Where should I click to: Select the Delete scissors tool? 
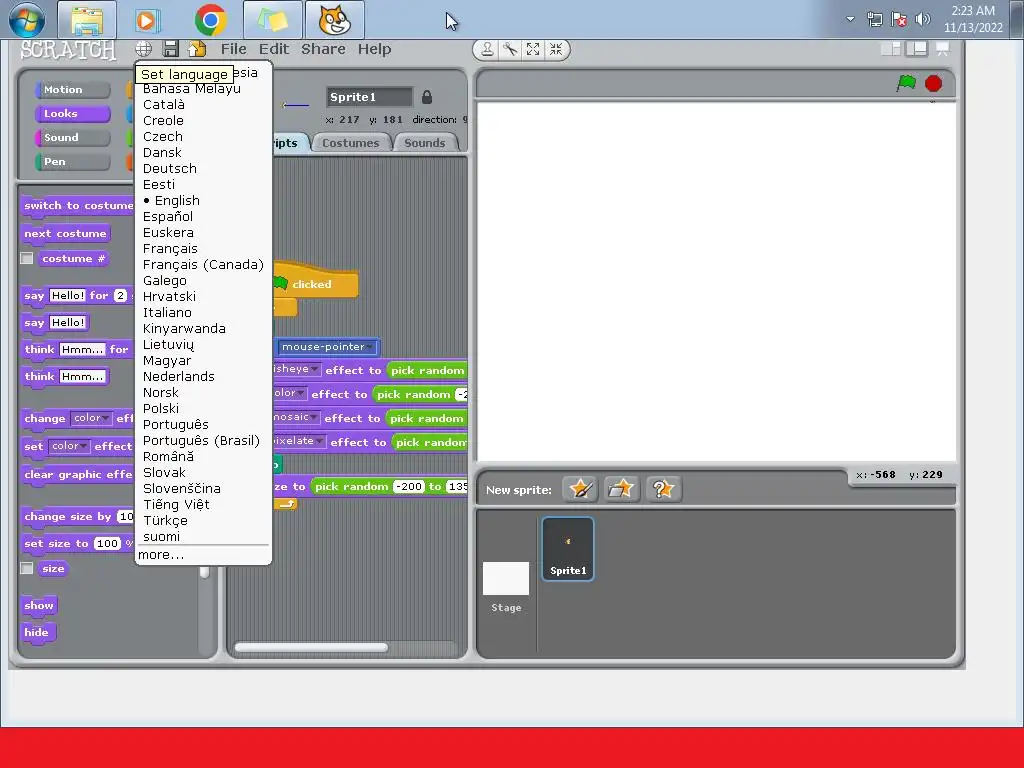[x=510, y=50]
